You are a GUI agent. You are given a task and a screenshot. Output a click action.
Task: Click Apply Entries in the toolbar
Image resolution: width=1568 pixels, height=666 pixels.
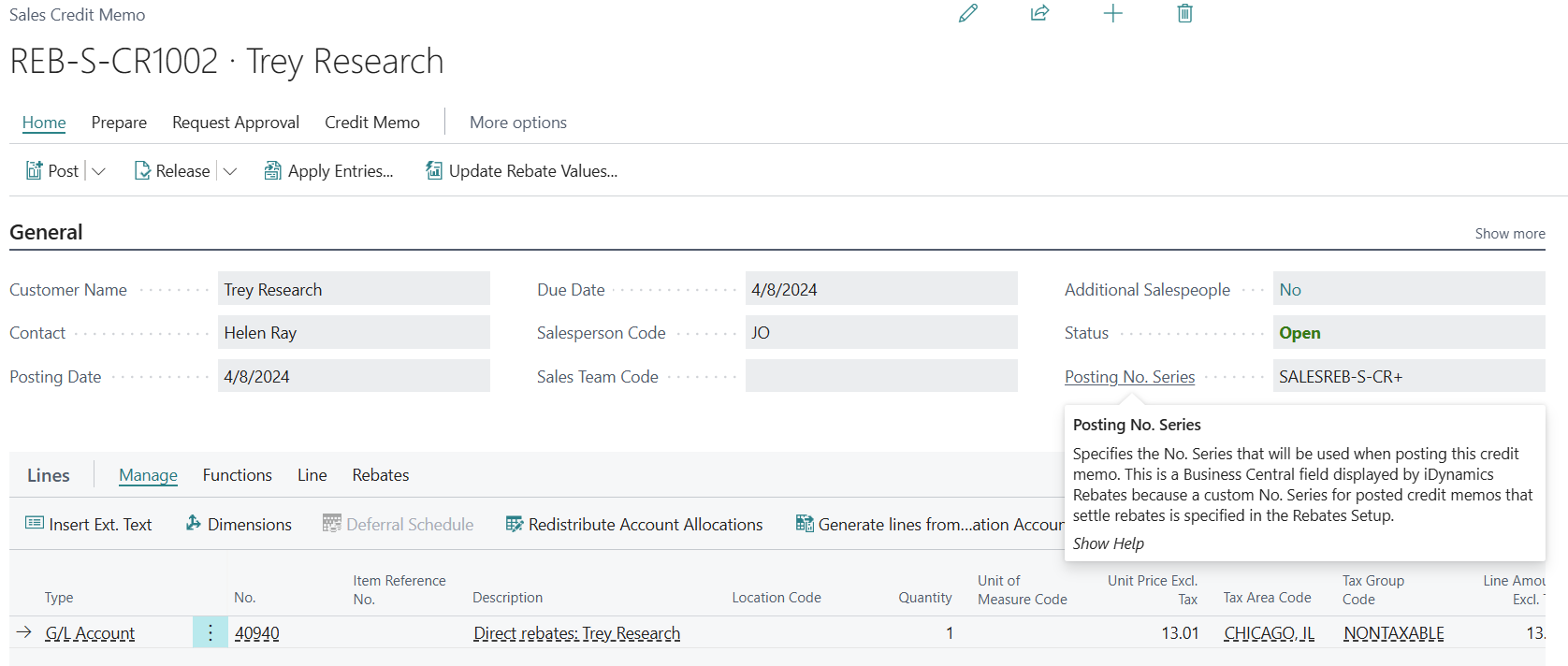[328, 171]
